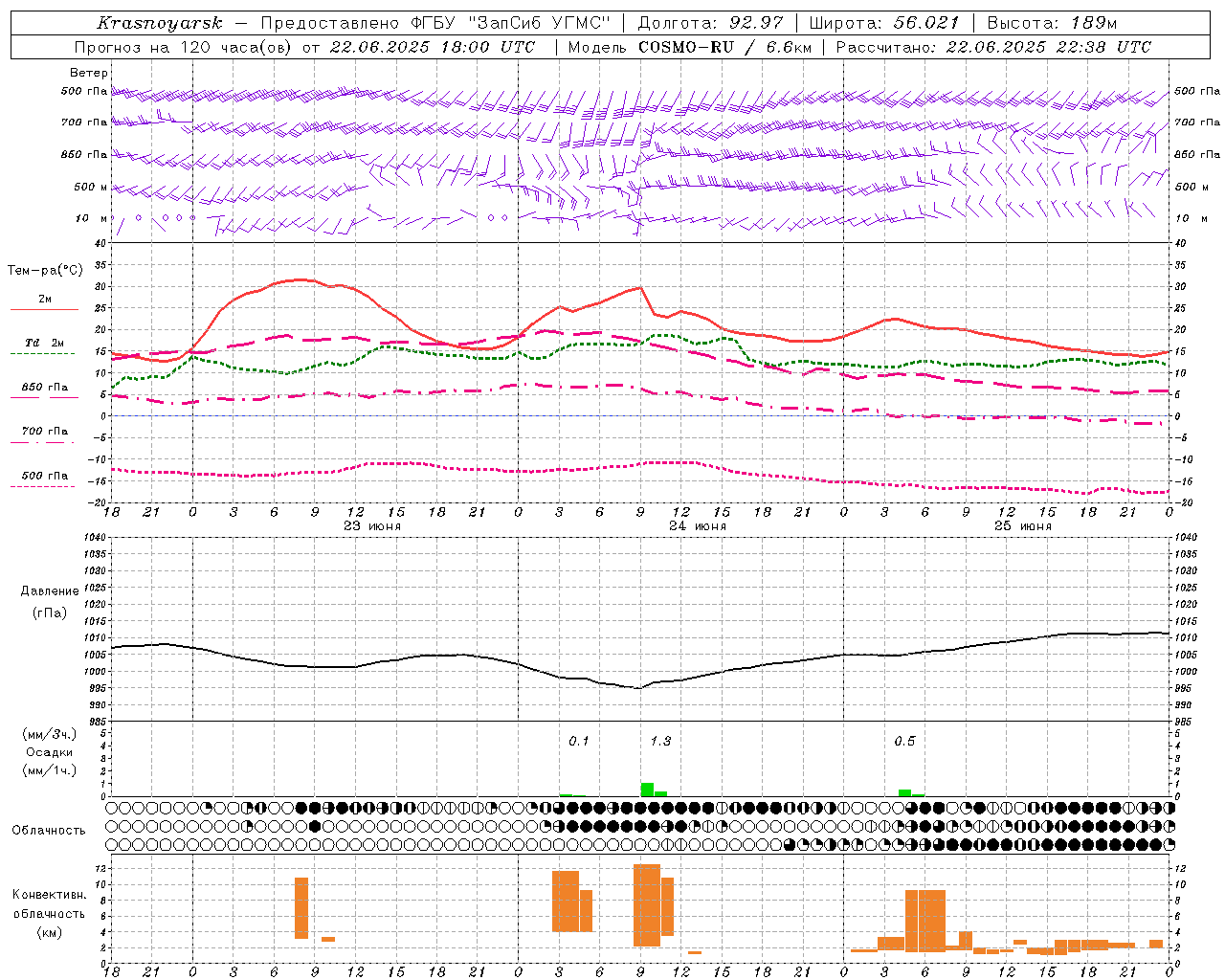
Task: Select the '700 гПа' temperature legend entry
Action: tap(45, 432)
